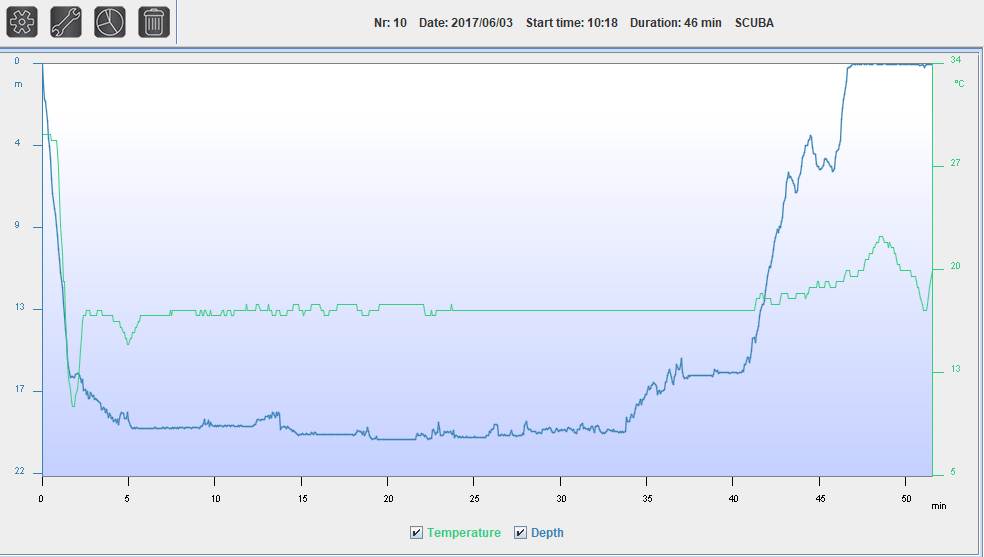Click the 'Duration: 46 min' text
984x557 pixels.
pos(676,23)
